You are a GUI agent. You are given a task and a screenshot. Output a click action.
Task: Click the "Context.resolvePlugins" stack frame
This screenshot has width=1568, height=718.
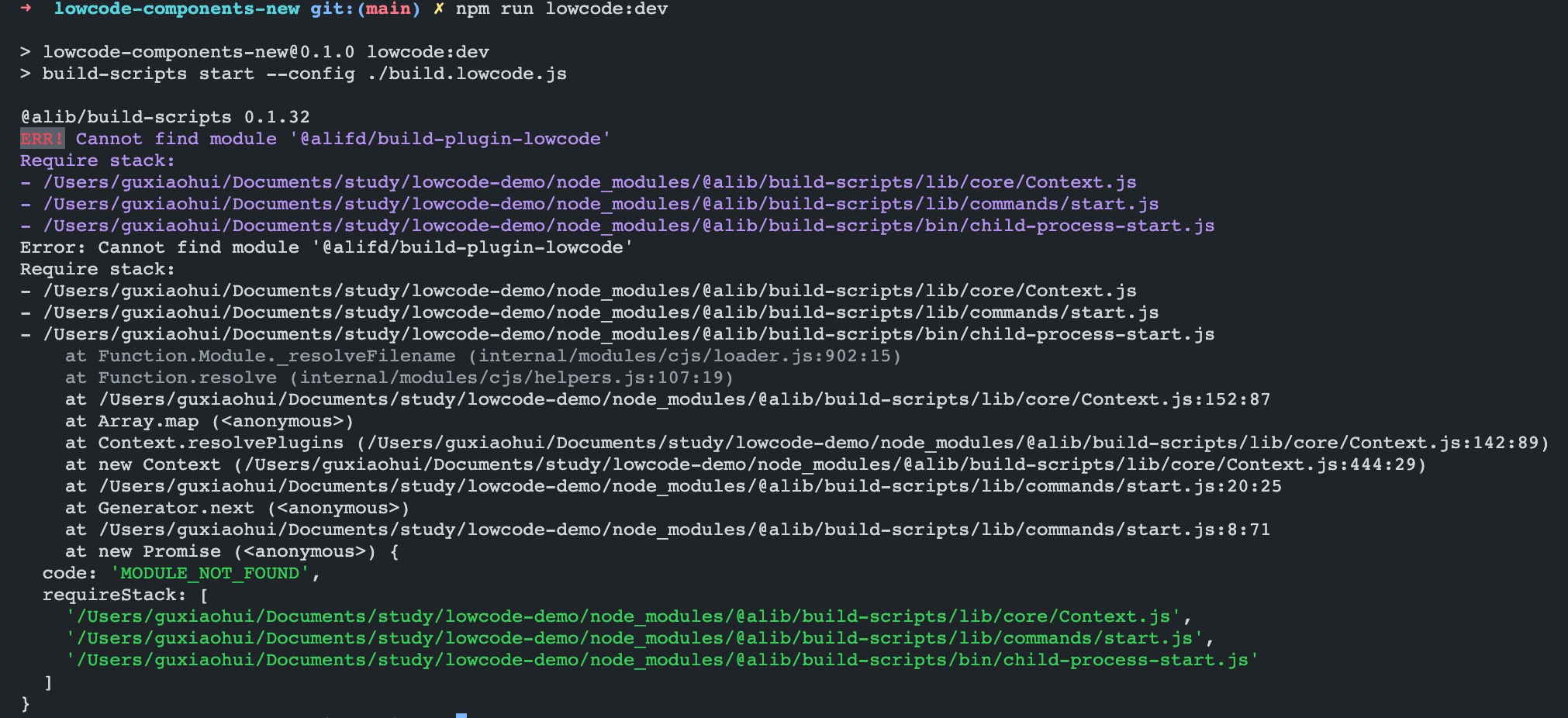pos(807,443)
